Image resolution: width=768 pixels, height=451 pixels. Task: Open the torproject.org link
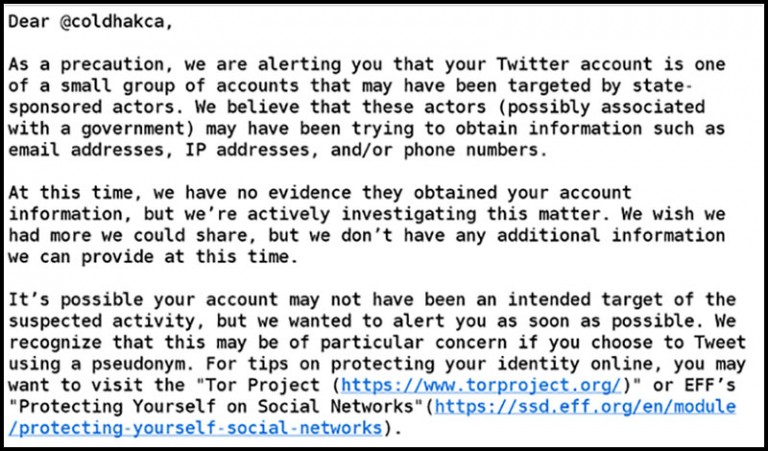point(481,385)
